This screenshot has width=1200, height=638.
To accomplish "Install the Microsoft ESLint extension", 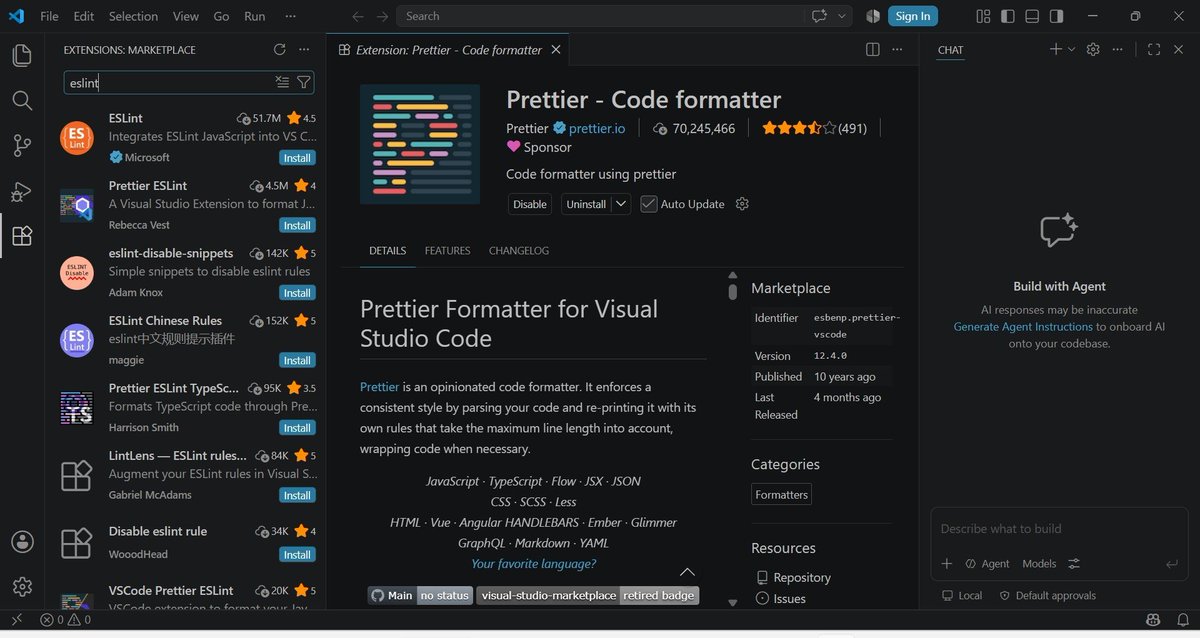I will [297, 158].
